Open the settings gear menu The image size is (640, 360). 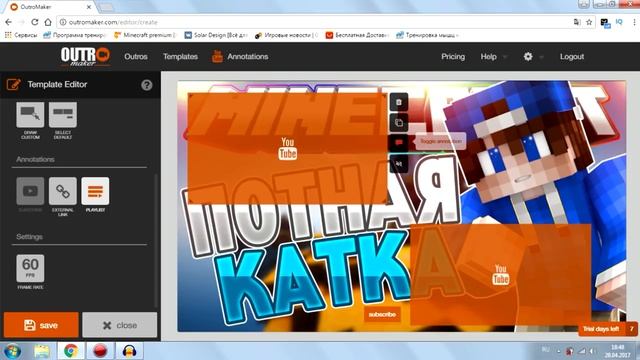pyautogui.click(x=528, y=56)
